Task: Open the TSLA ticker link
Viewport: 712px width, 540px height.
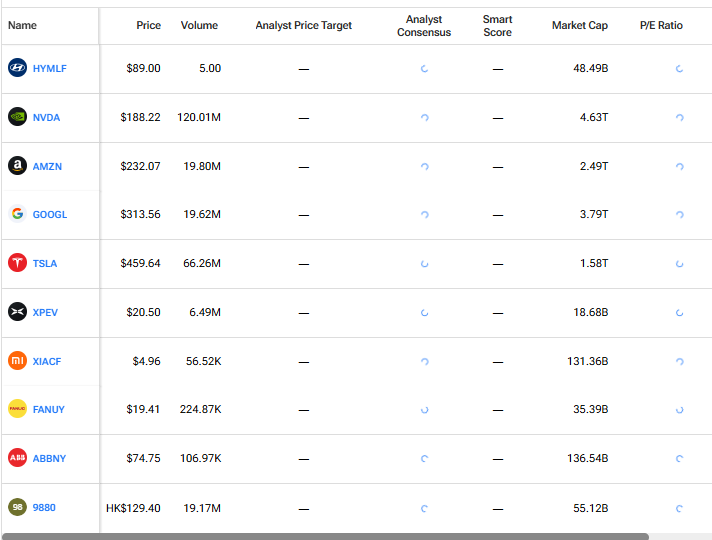Action: [45, 264]
